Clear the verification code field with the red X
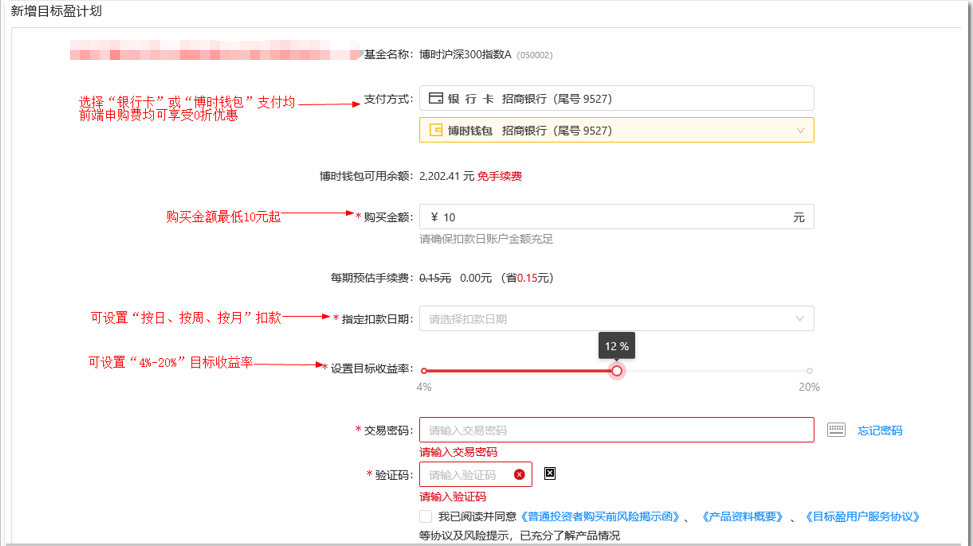Viewport: 973px width, 546px height. (x=519, y=475)
